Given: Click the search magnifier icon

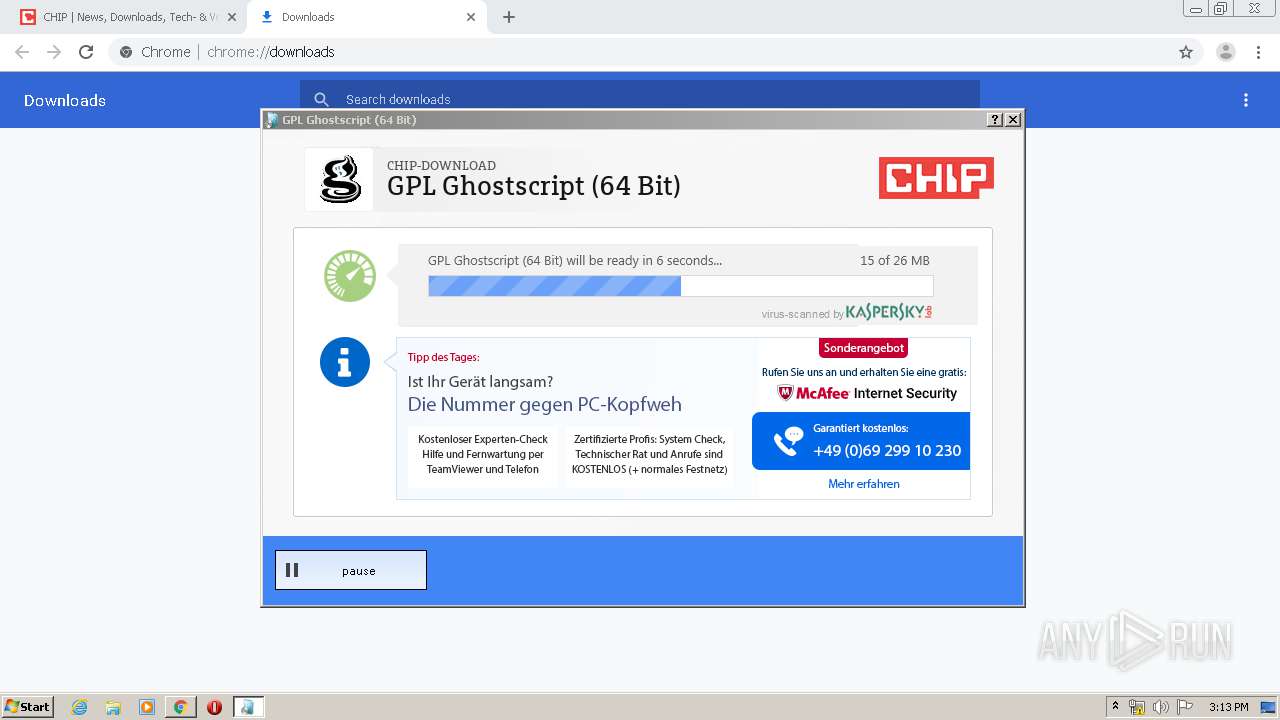Looking at the screenshot, I should pos(321,99).
